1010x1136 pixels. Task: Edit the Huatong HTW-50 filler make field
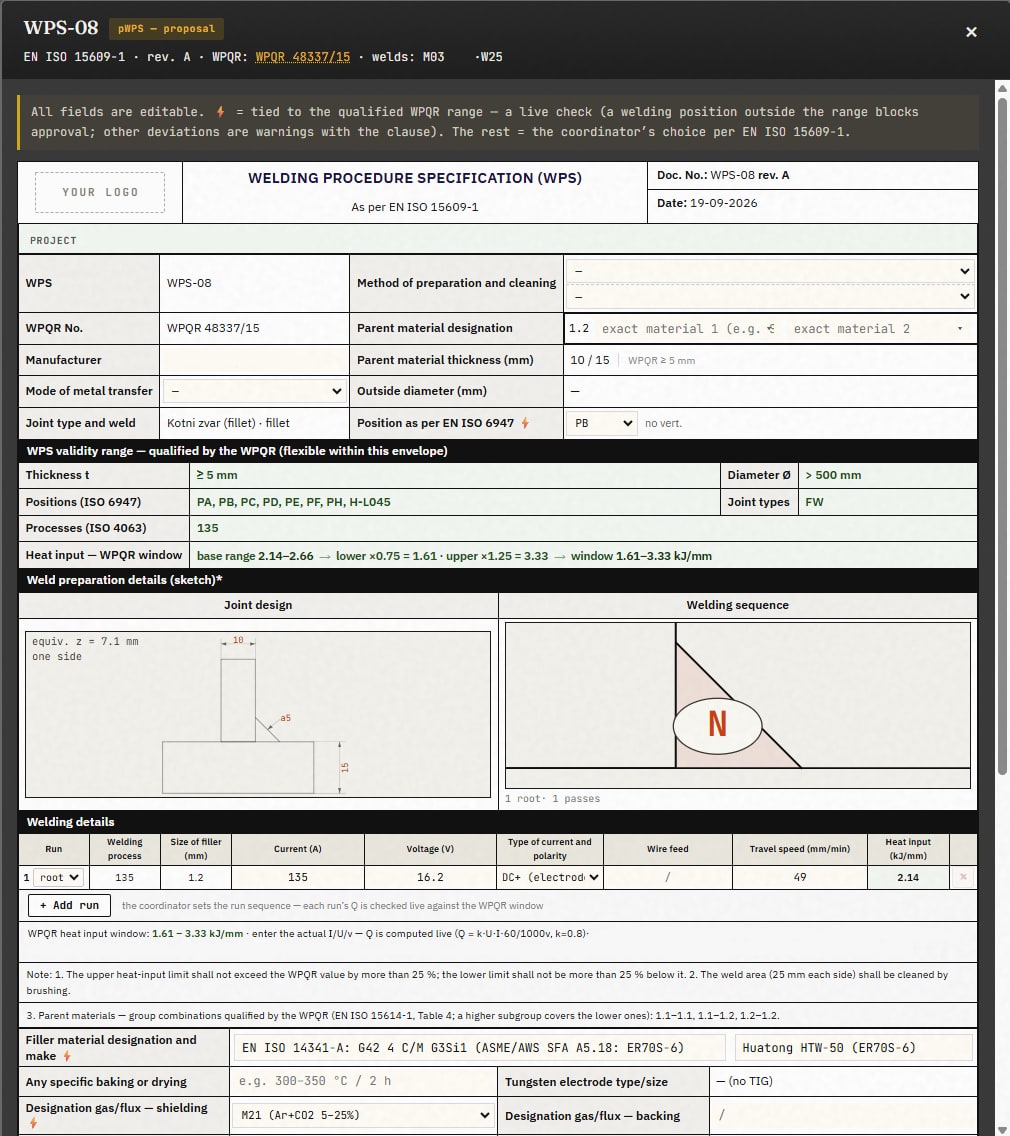854,1048
